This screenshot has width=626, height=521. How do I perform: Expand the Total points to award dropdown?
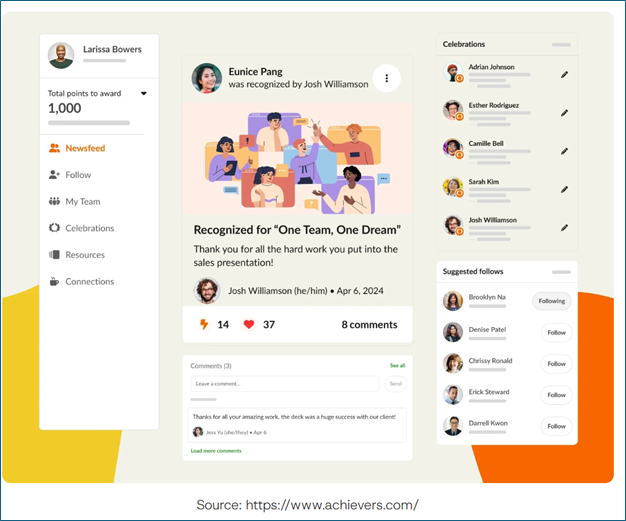pos(144,94)
